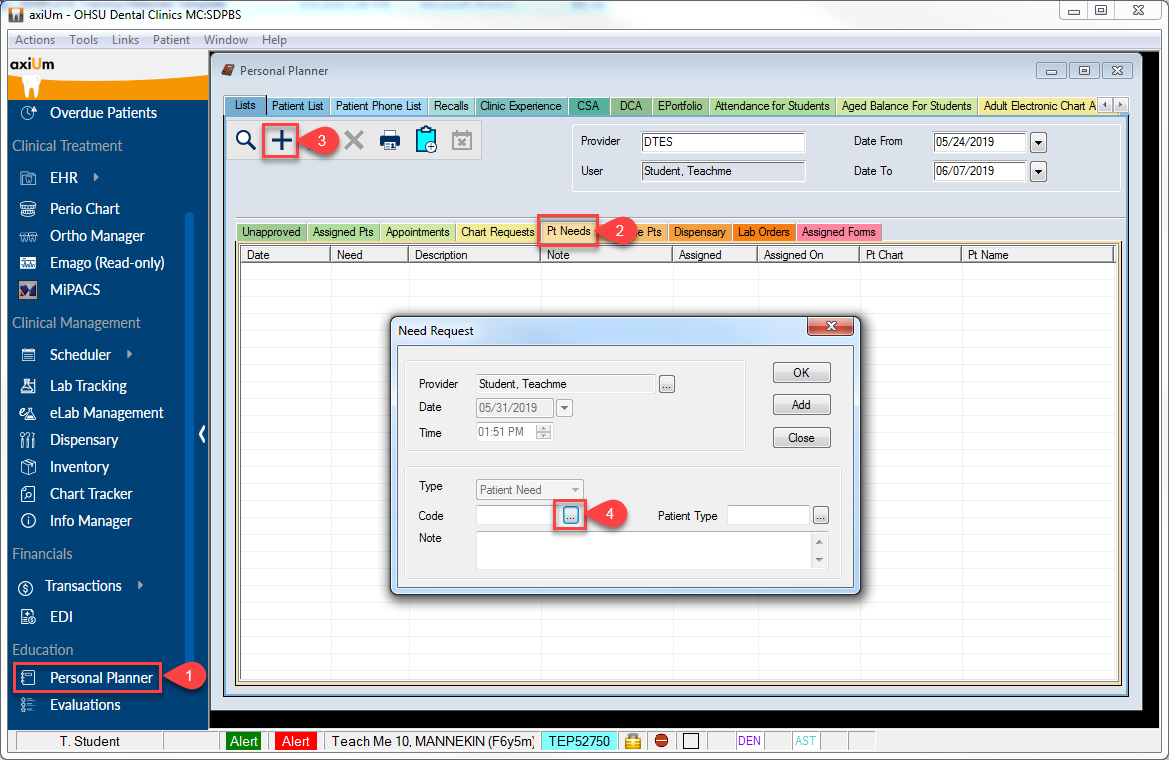Viewport: 1169px width, 760px height.
Task: Open the Links menu
Action: tap(125, 40)
